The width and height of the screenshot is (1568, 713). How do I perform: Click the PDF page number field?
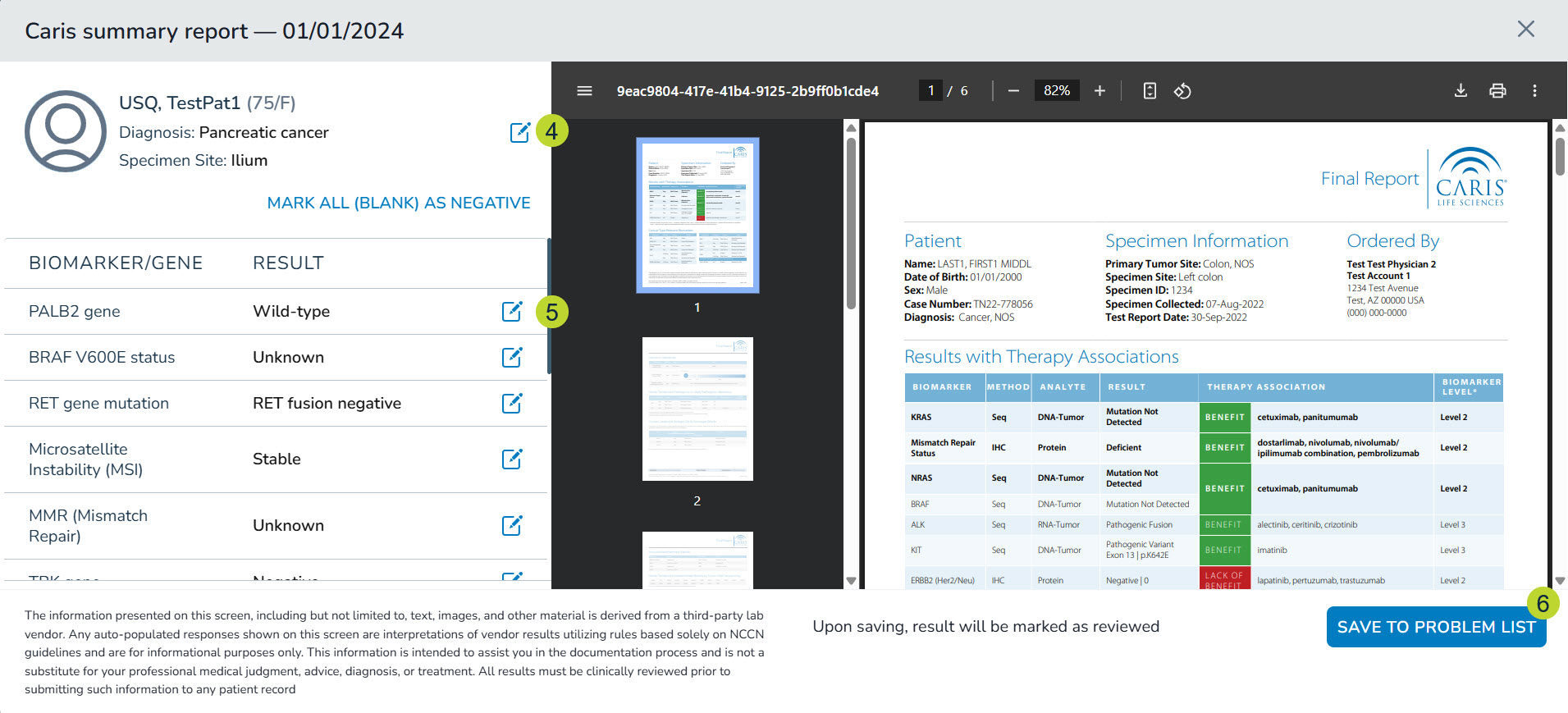pyautogui.click(x=930, y=91)
